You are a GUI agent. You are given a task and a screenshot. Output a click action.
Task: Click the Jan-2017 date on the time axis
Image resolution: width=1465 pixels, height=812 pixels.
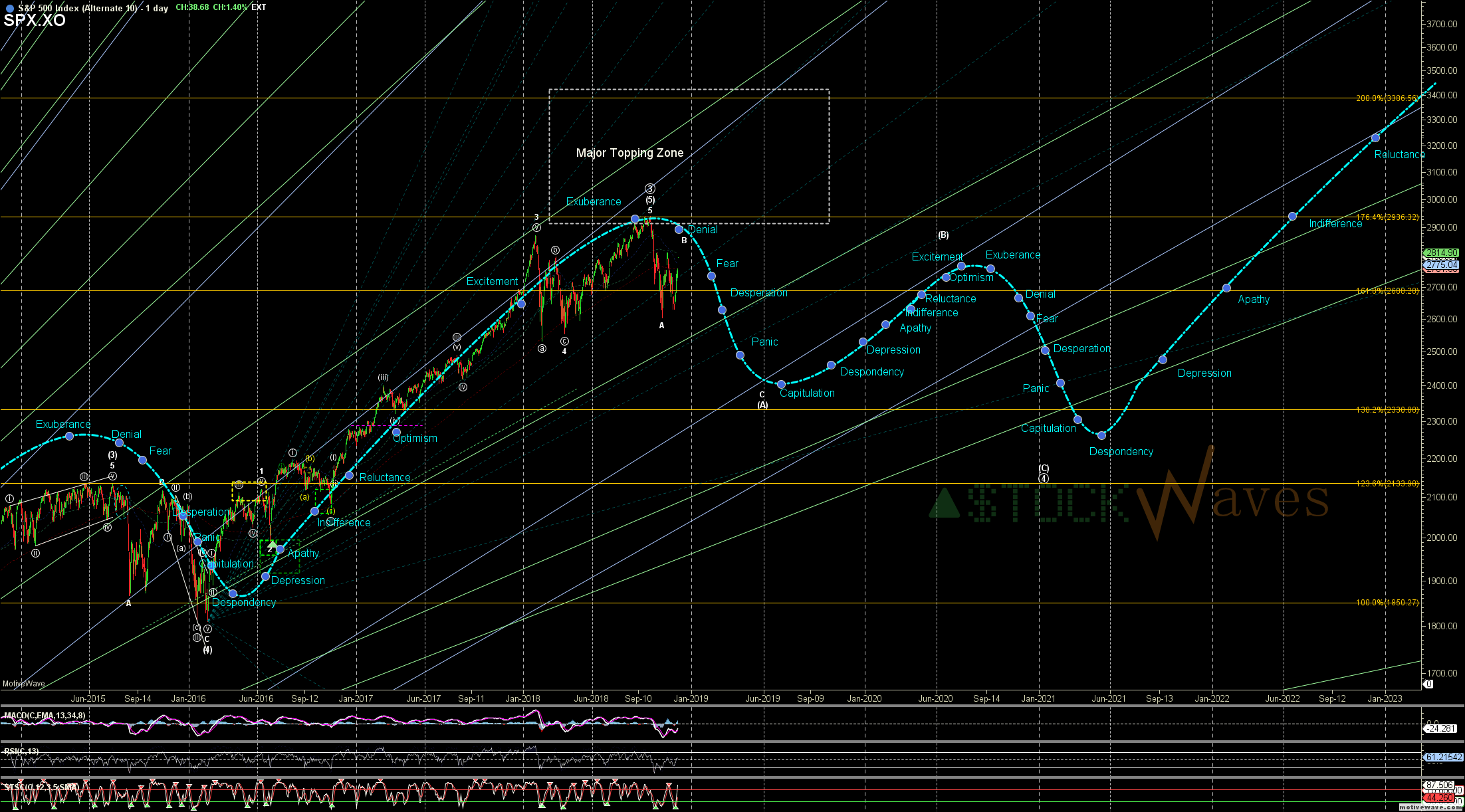[x=356, y=698]
